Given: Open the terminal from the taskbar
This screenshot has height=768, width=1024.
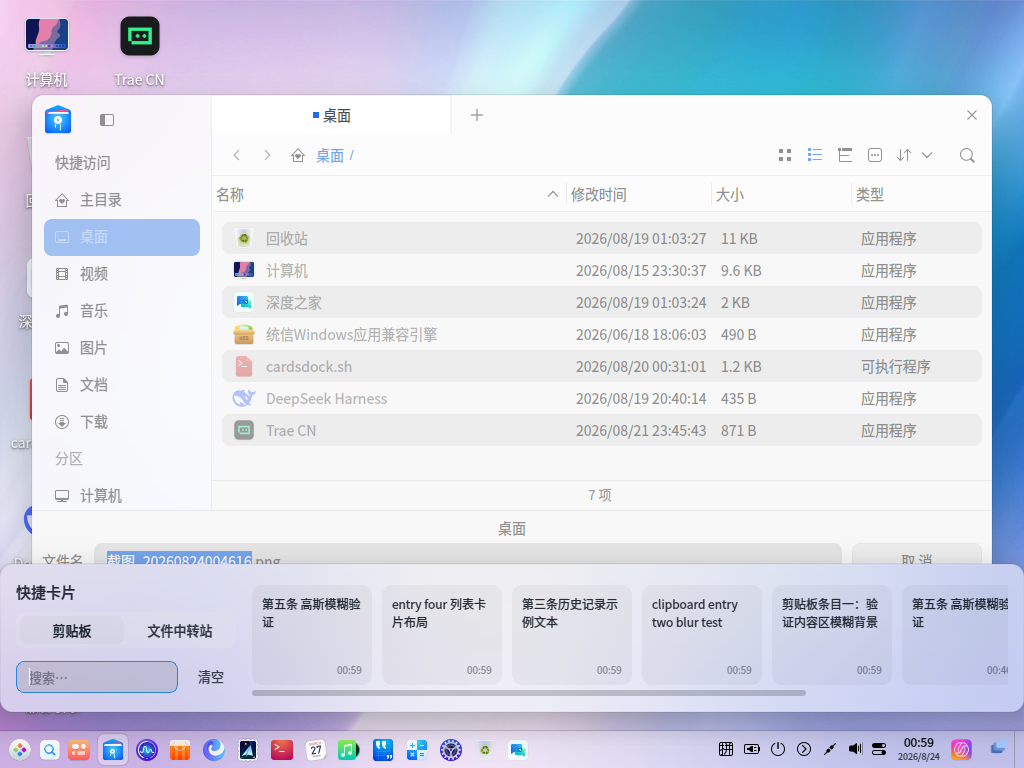Looking at the screenshot, I should coord(281,750).
